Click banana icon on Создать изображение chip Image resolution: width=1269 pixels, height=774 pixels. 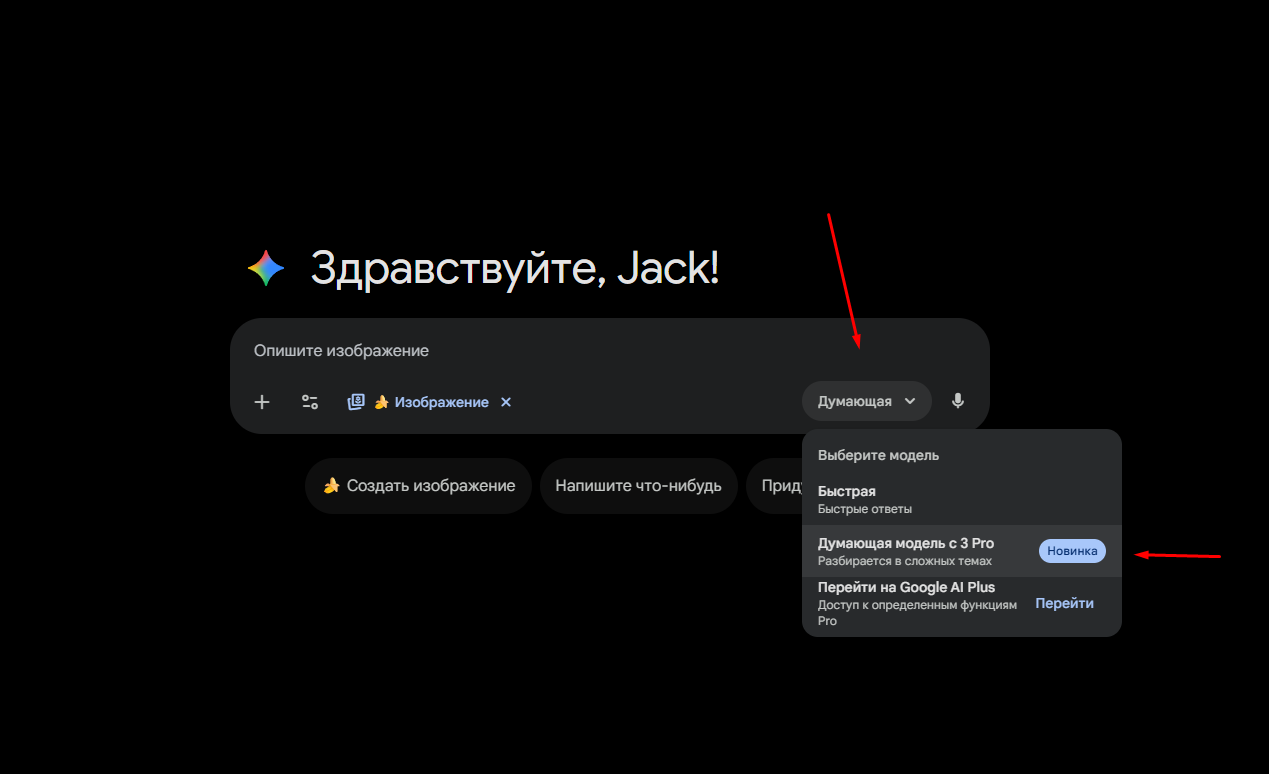(x=332, y=486)
